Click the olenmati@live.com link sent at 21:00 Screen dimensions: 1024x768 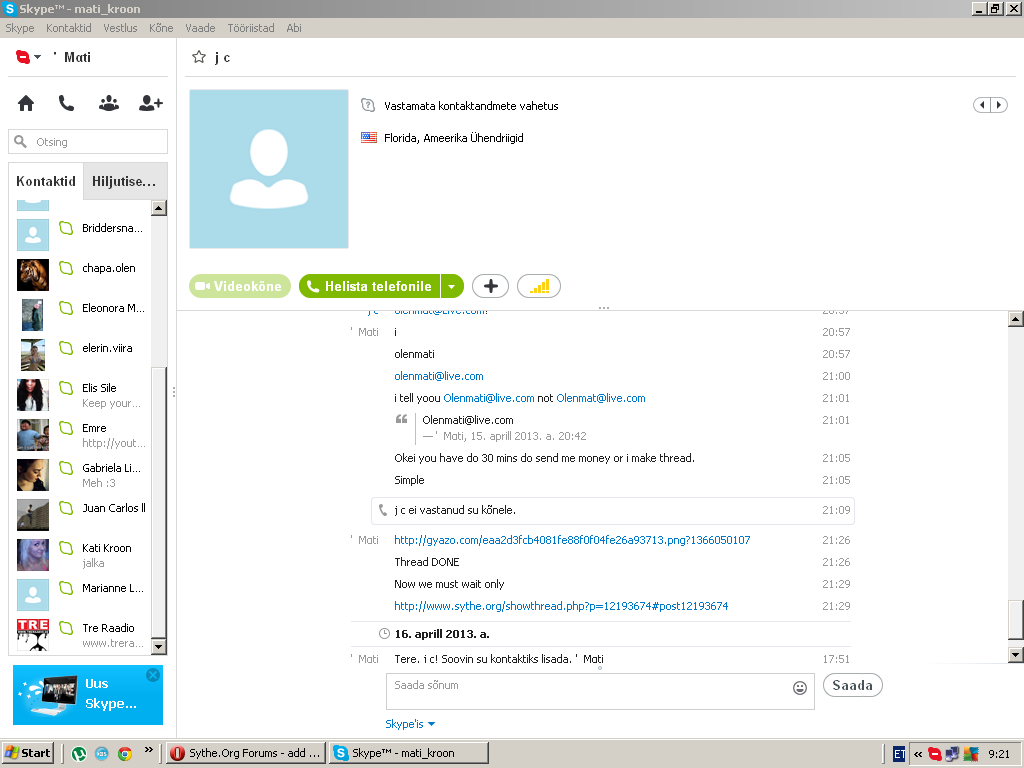(x=439, y=376)
